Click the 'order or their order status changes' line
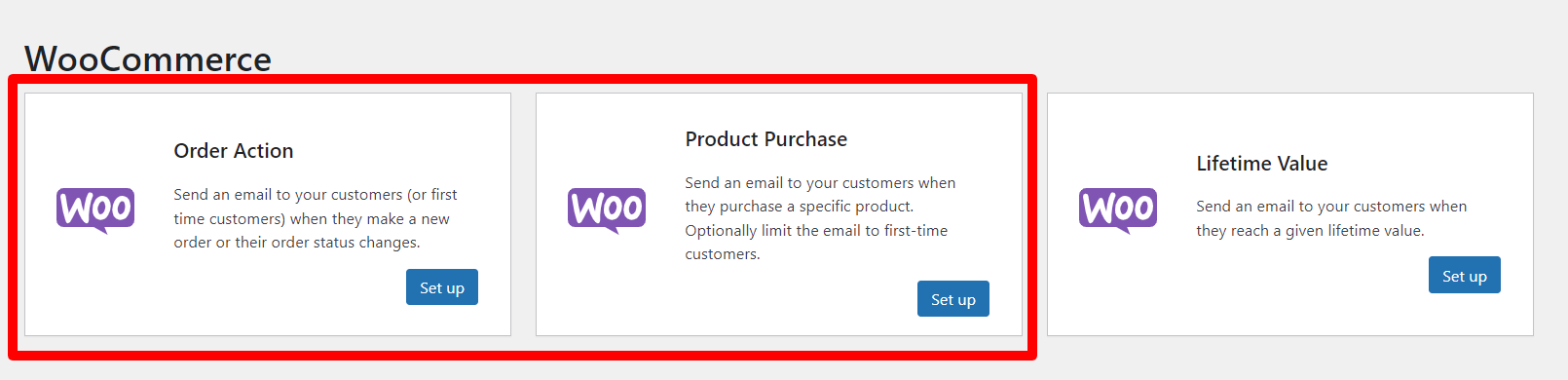Viewport: 1568px width, 380px height. [x=297, y=243]
